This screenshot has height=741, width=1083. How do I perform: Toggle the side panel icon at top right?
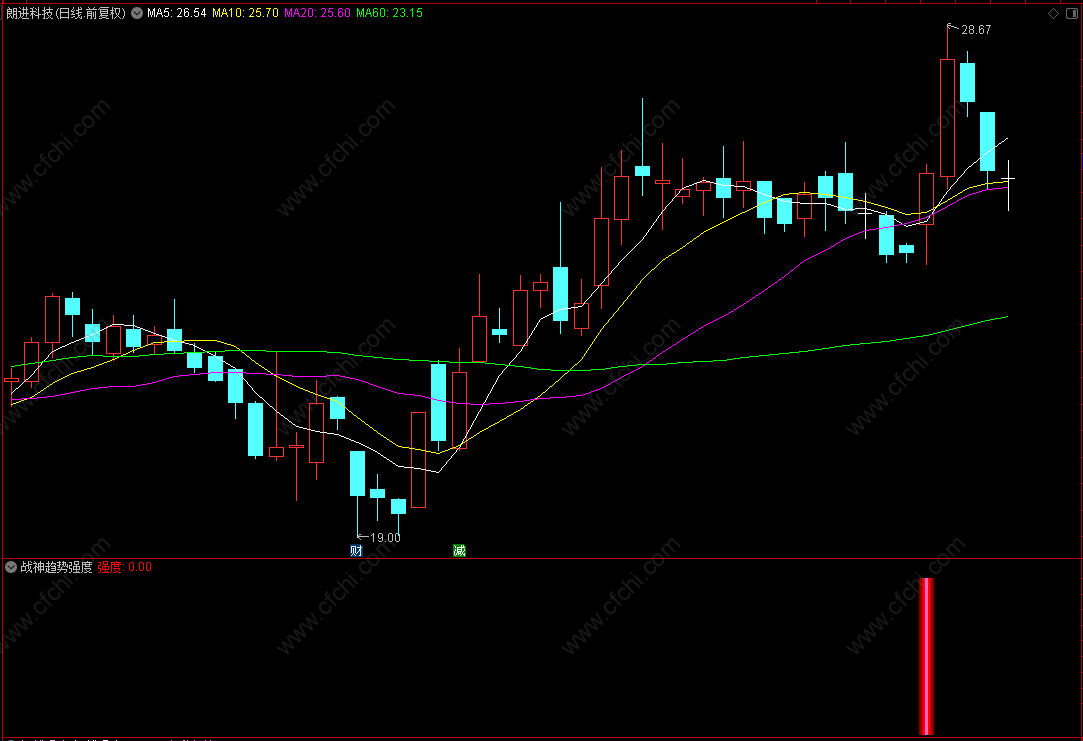click(x=1072, y=14)
